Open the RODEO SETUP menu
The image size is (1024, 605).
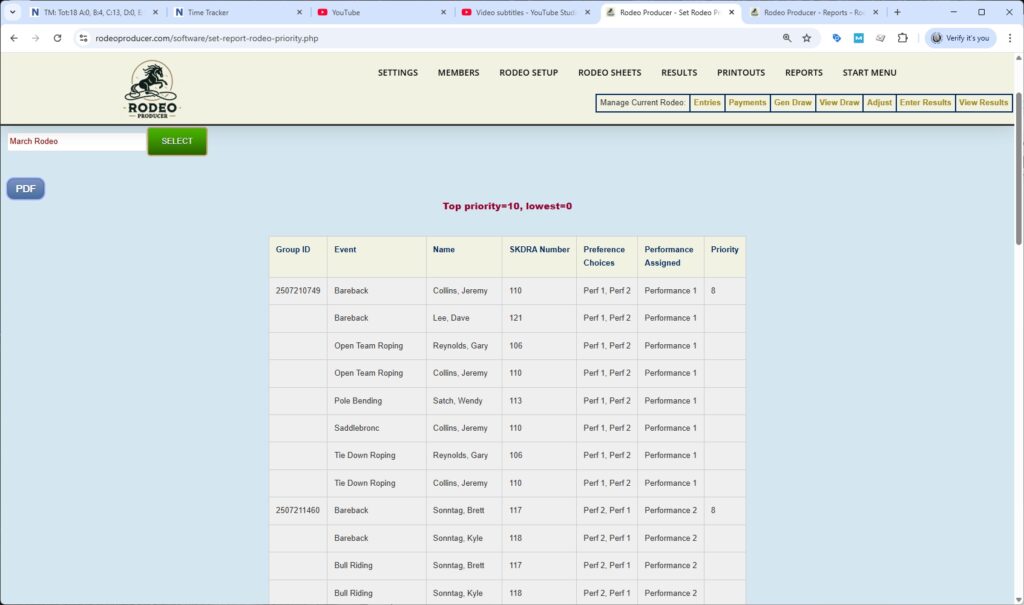click(x=528, y=73)
